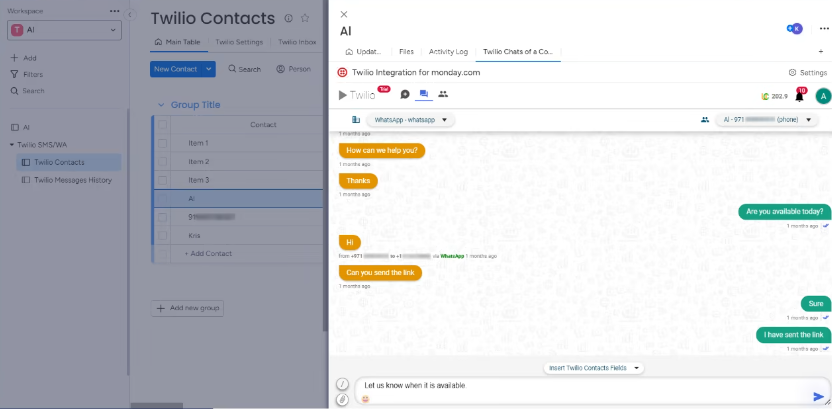Screen dimensions: 832x409
Task: Tick the select-all checkbox in Contact header
Action: [162, 125]
